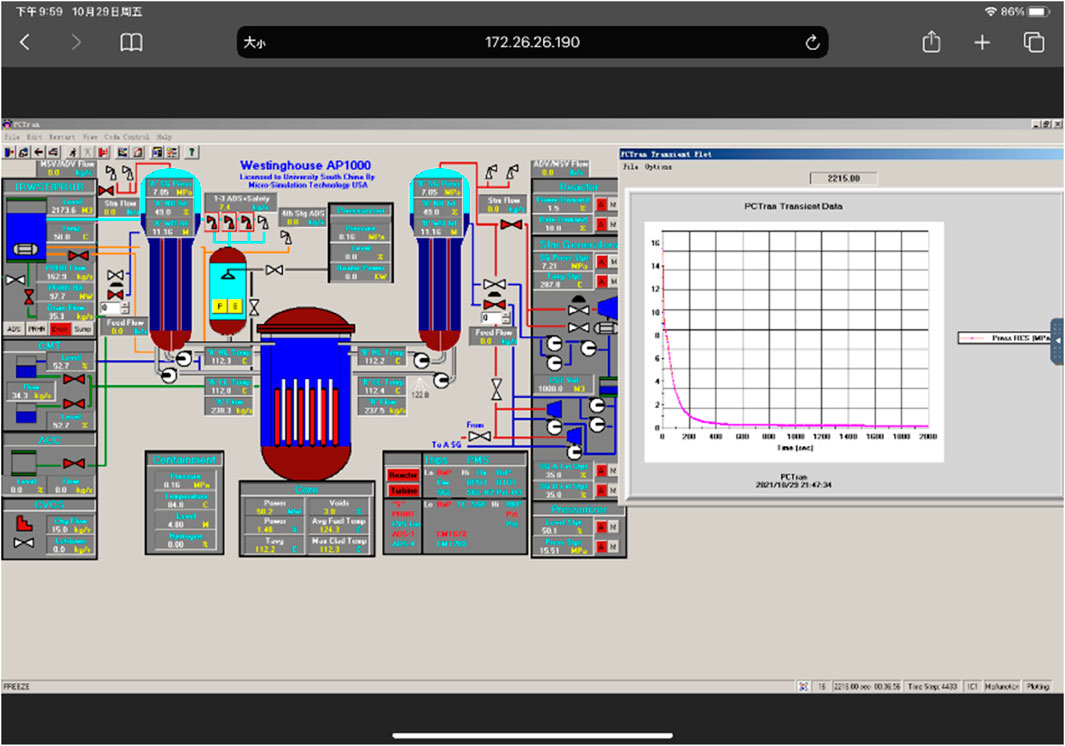Click the spinner arrows beside SG A feed valve
This screenshot has height=746, width=1065.
point(124,308)
